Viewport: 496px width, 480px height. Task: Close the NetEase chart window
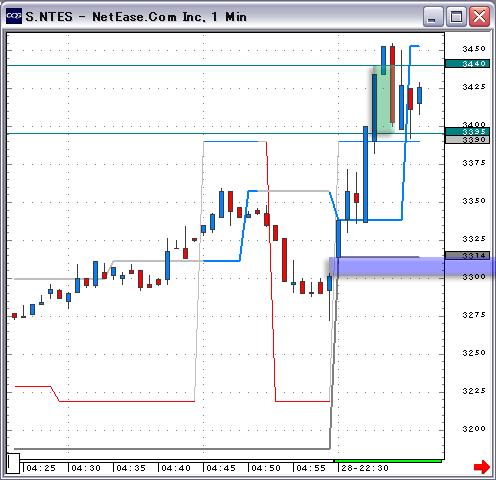[479, 17]
